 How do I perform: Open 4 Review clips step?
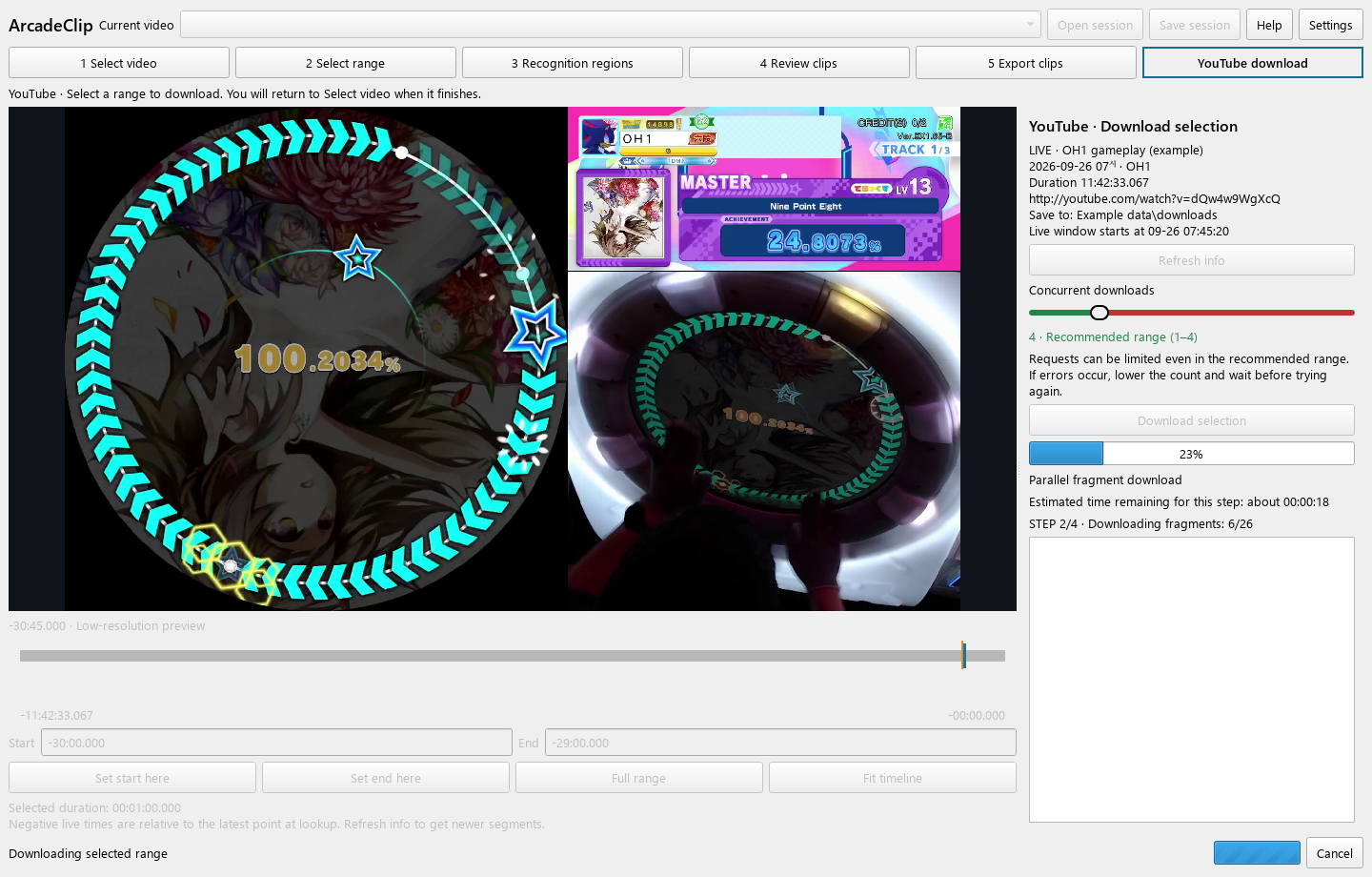pos(799,63)
